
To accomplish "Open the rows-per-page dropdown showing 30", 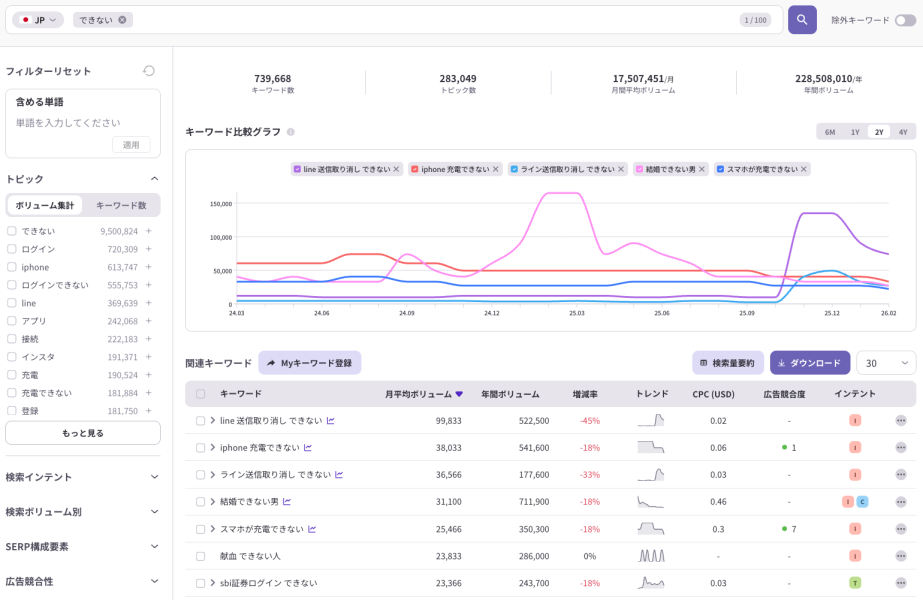I will coord(885,363).
